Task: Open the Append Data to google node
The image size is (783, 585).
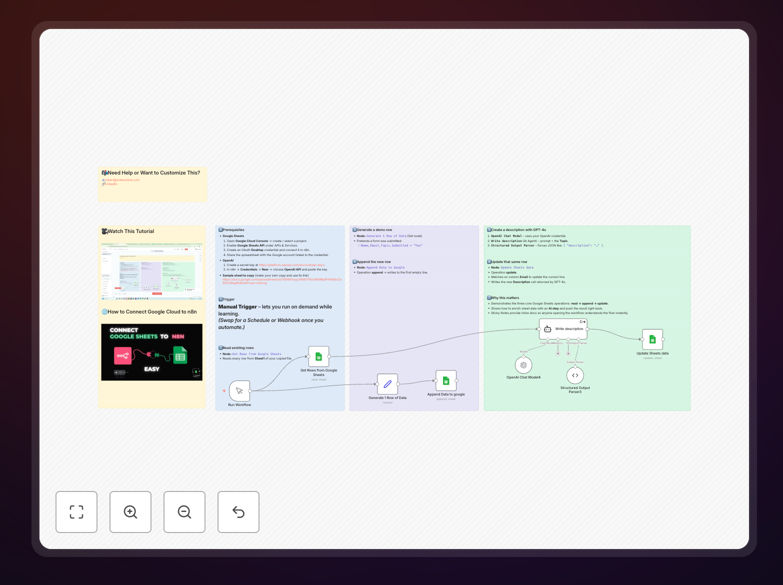Action: [x=446, y=381]
